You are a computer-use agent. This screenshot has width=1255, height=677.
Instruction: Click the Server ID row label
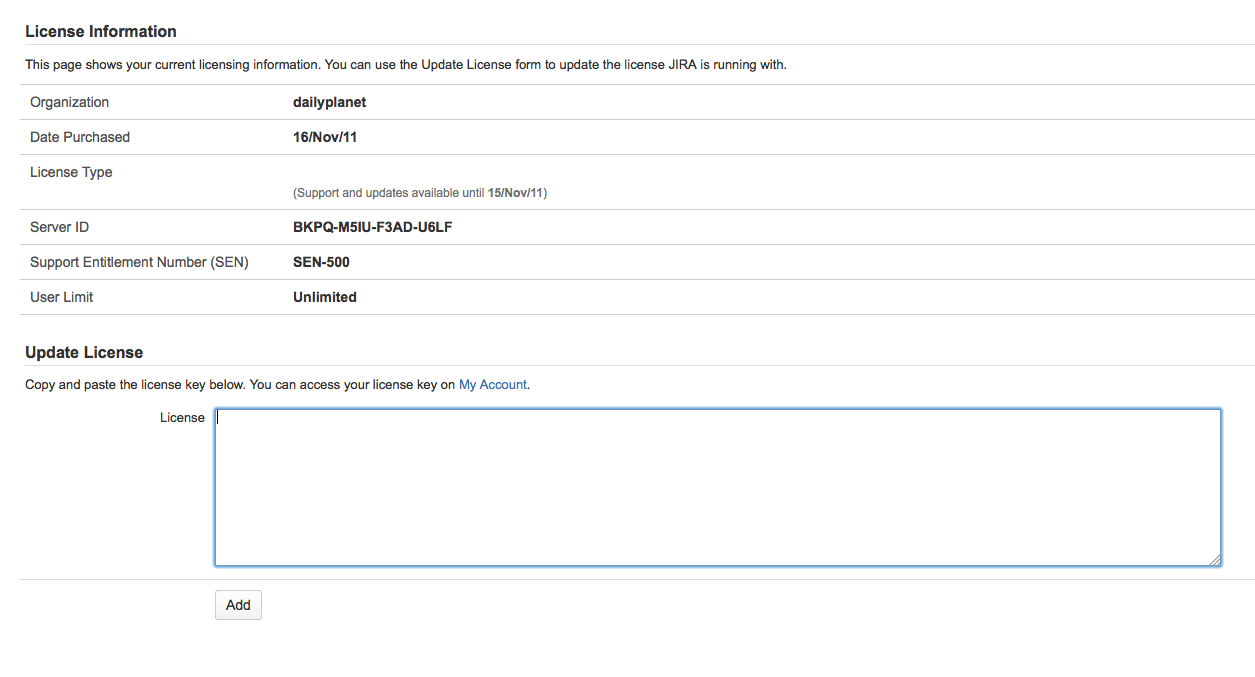click(x=59, y=227)
